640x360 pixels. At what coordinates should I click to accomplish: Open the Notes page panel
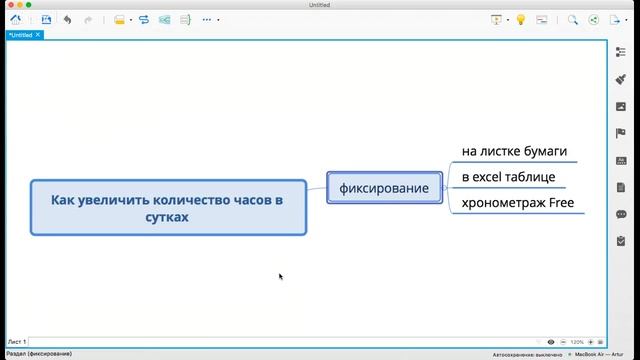[x=621, y=187]
